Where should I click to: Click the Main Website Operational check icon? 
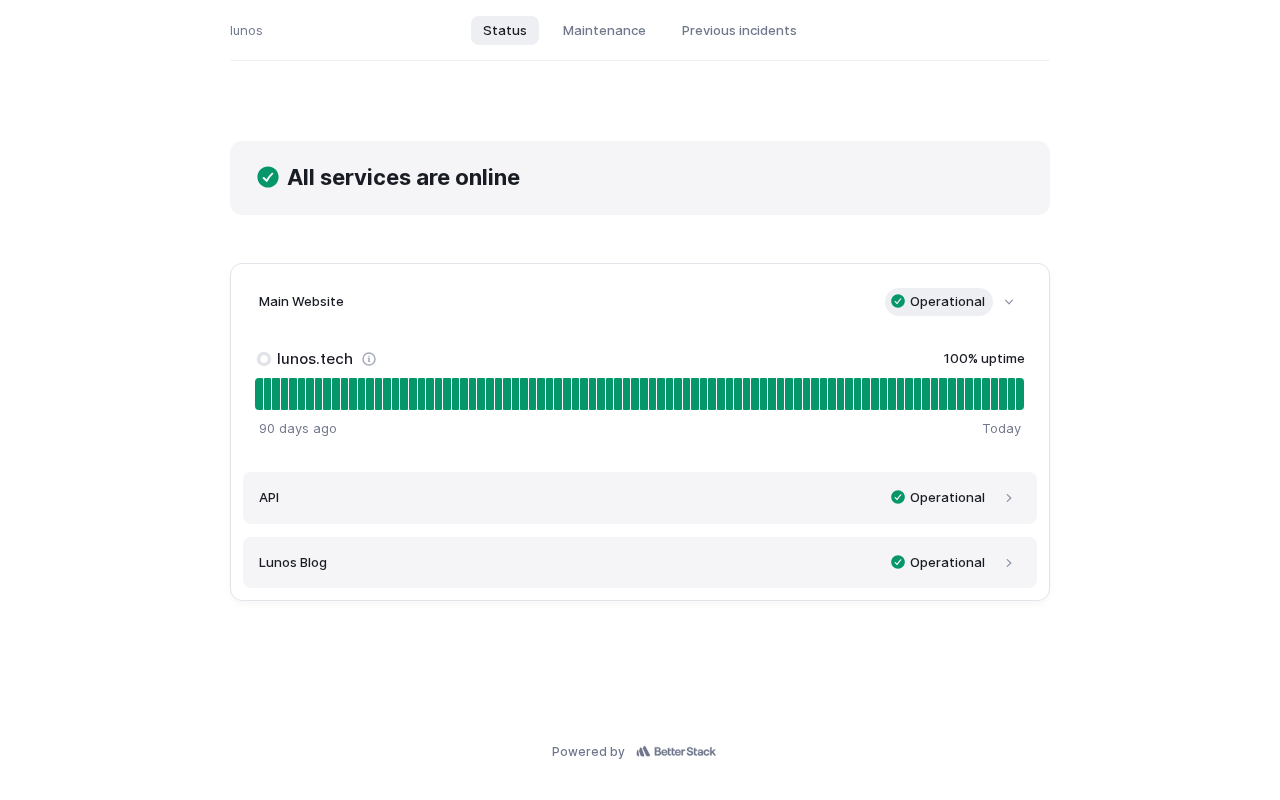(898, 301)
